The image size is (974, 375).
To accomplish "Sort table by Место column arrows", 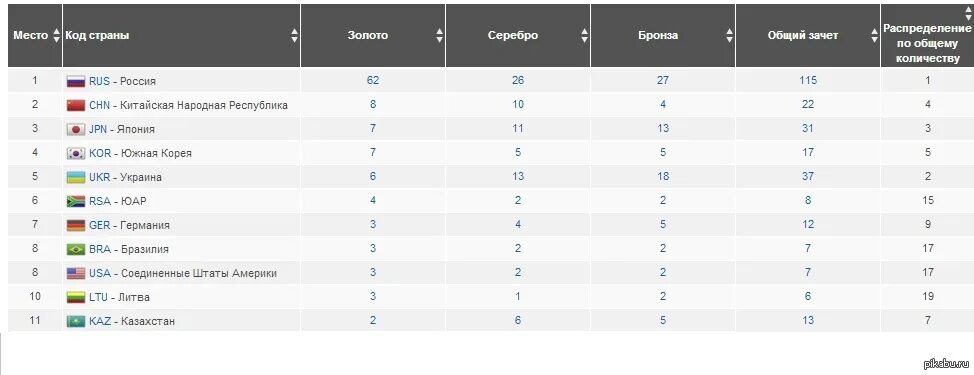I will coord(57,35).
